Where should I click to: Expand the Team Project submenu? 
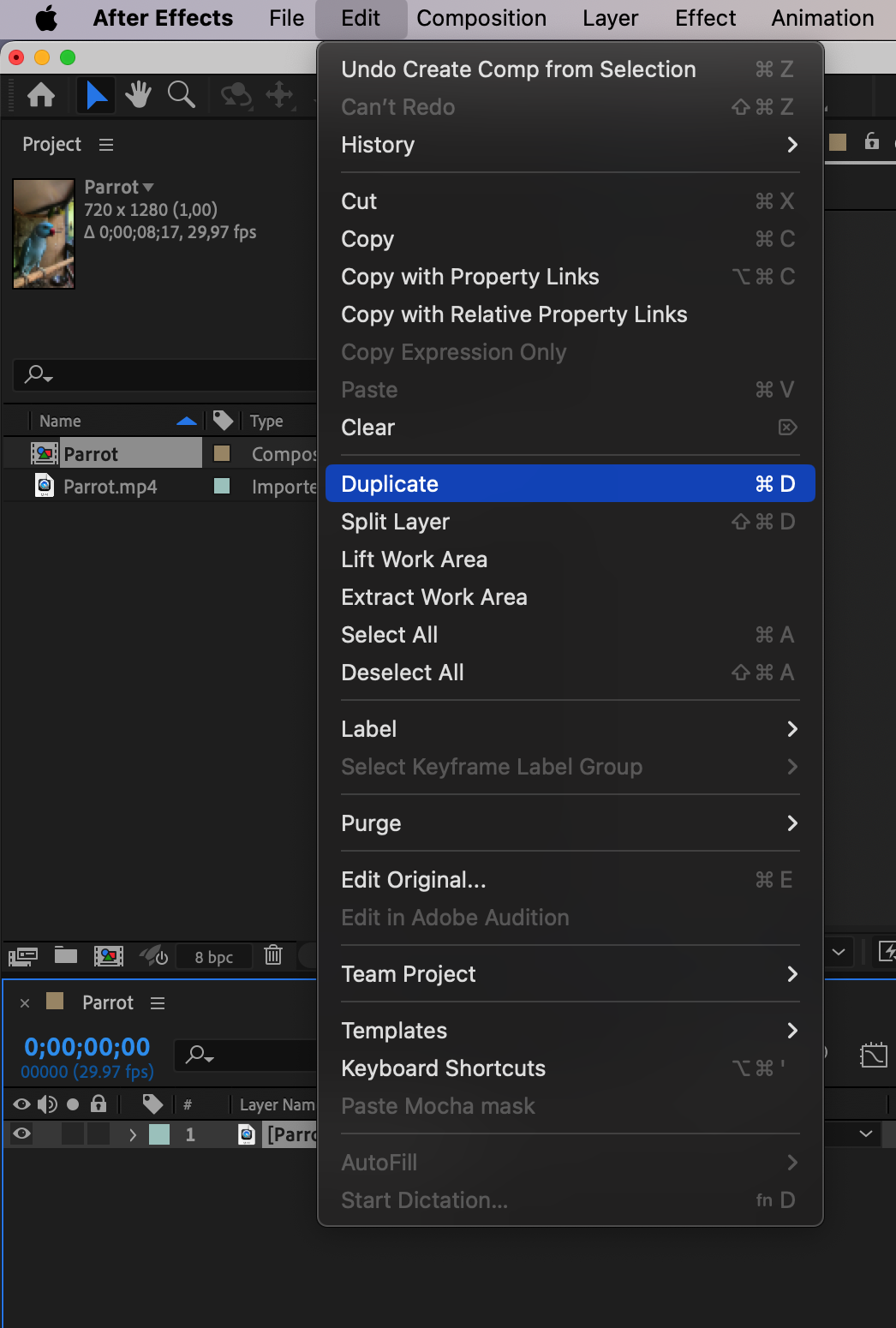tap(570, 974)
